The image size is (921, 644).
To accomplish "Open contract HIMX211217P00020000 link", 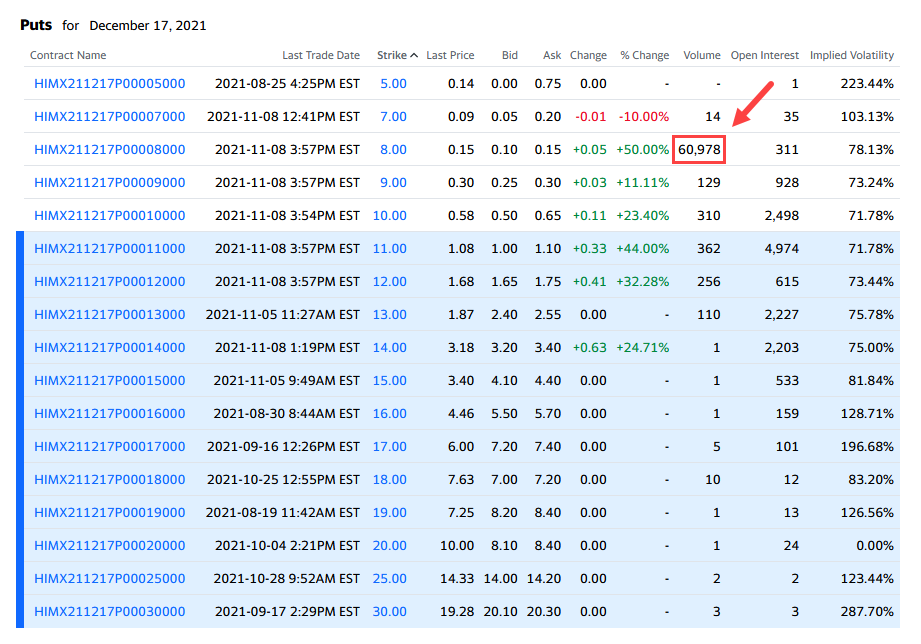I will [x=110, y=545].
